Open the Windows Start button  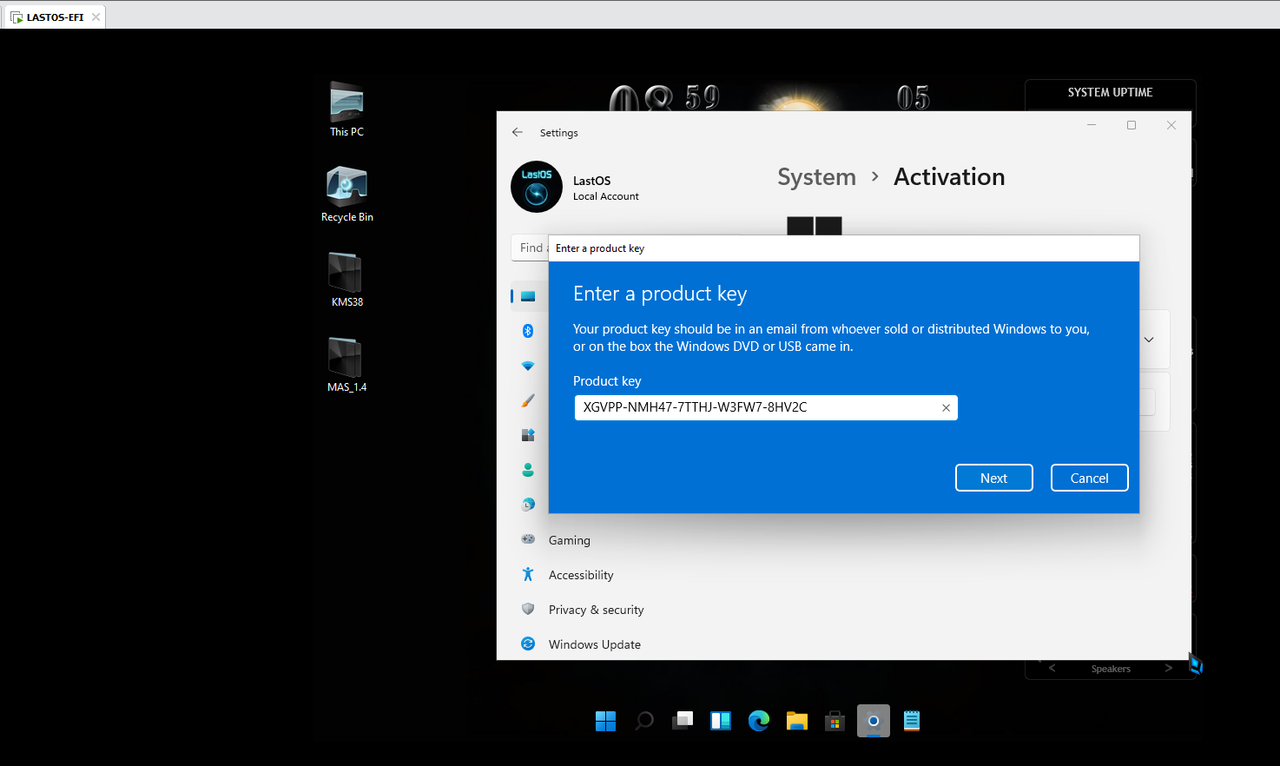click(x=606, y=721)
